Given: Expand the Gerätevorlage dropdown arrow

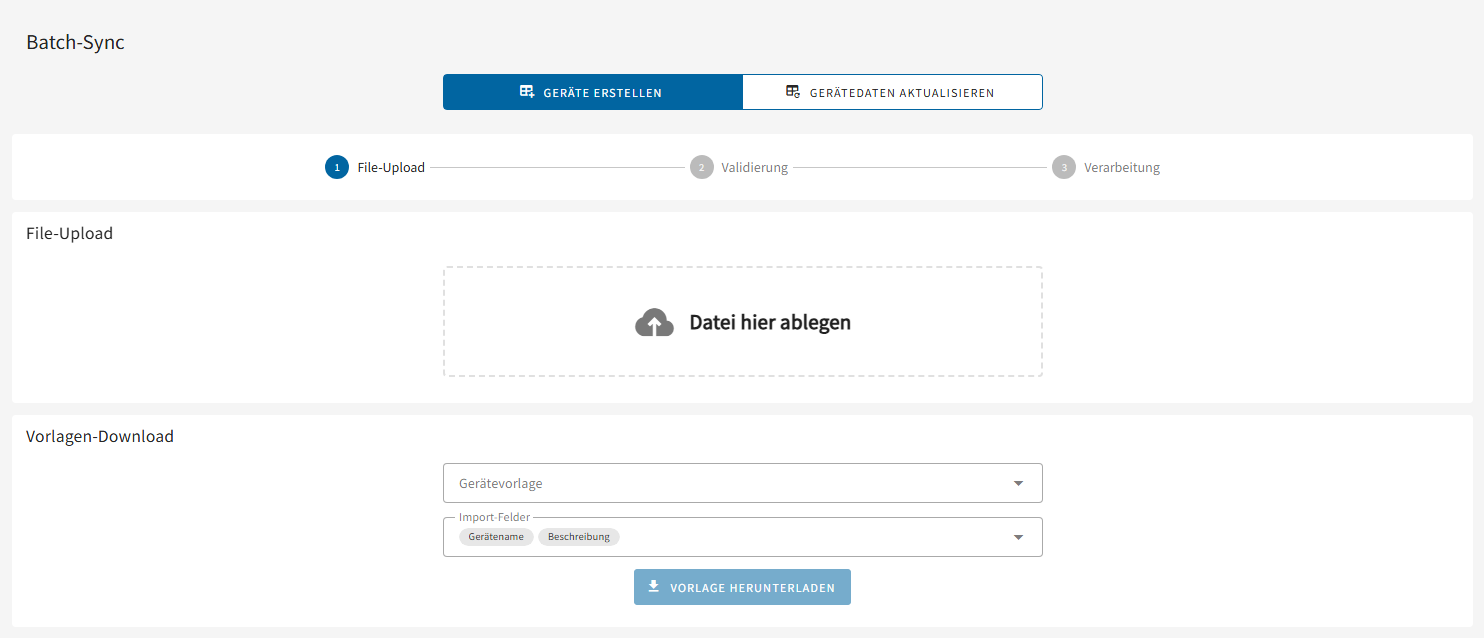Looking at the screenshot, I should click(x=1018, y=483).
